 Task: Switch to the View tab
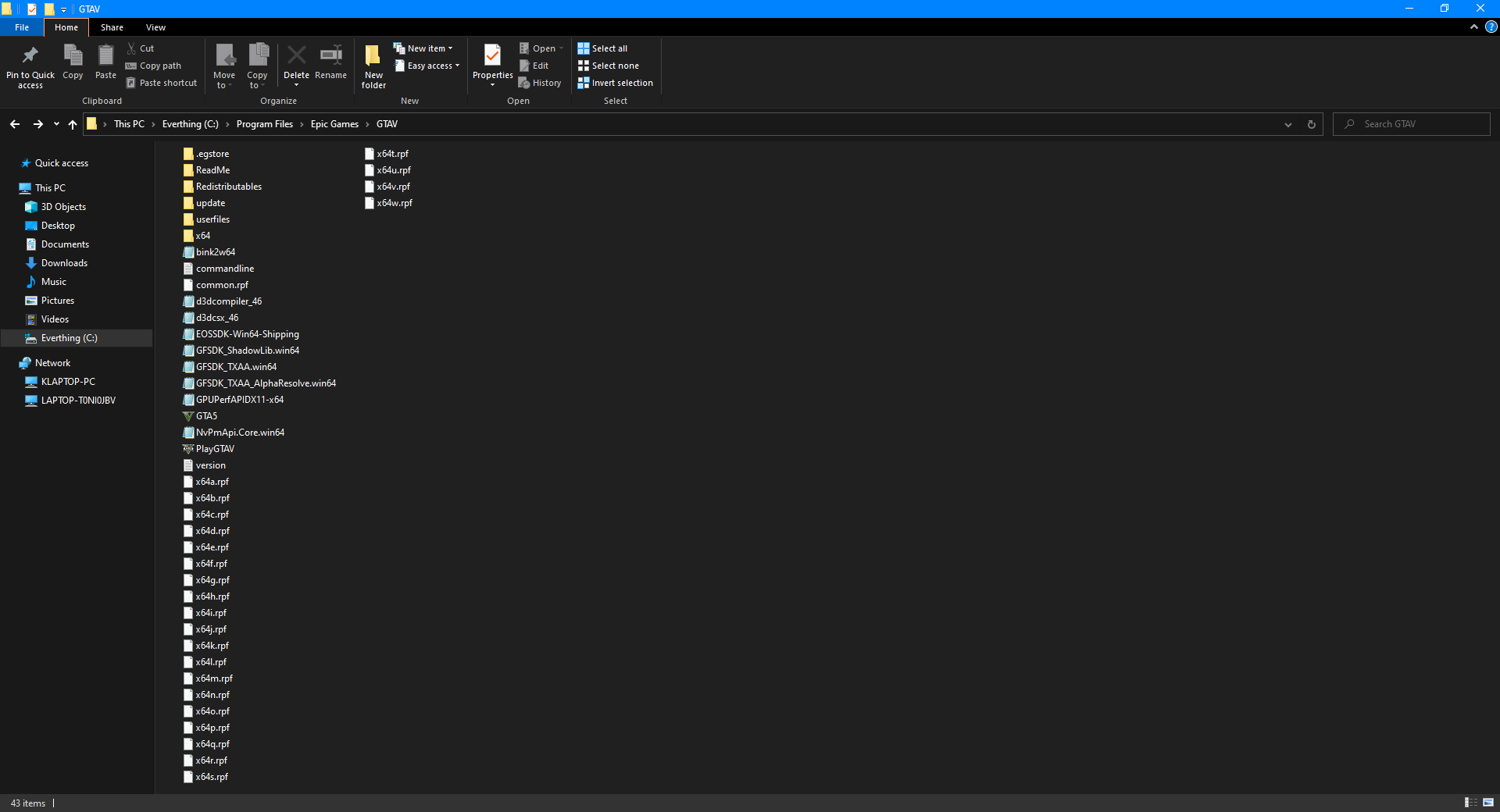tap(155, 27)
